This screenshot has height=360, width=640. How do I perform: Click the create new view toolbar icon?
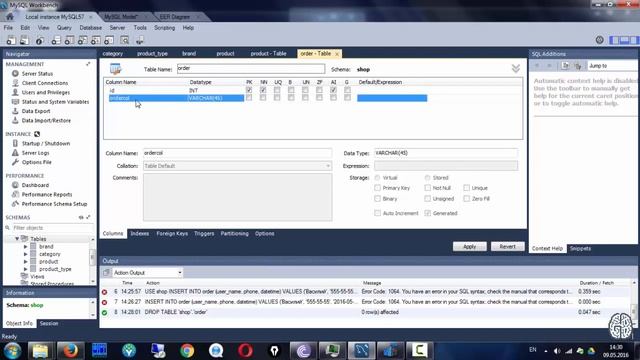[82, 40]
